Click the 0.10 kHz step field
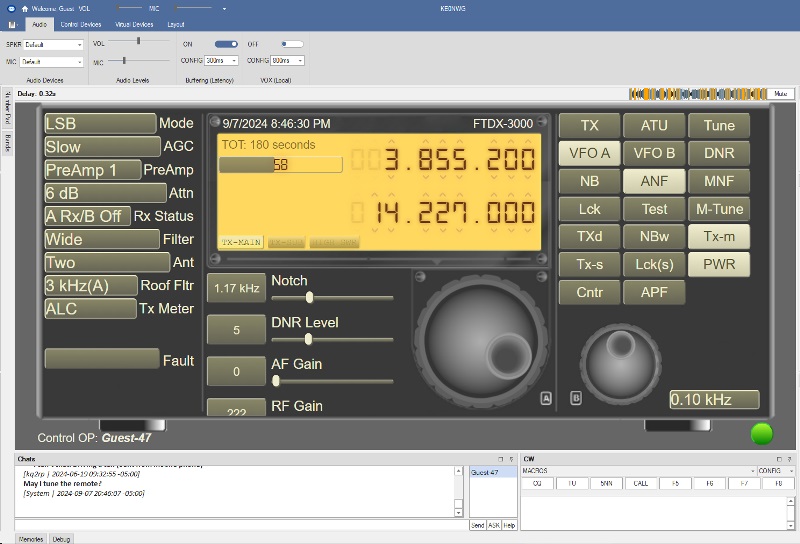This screenshot has width=800, height=544. pos(714,400)
